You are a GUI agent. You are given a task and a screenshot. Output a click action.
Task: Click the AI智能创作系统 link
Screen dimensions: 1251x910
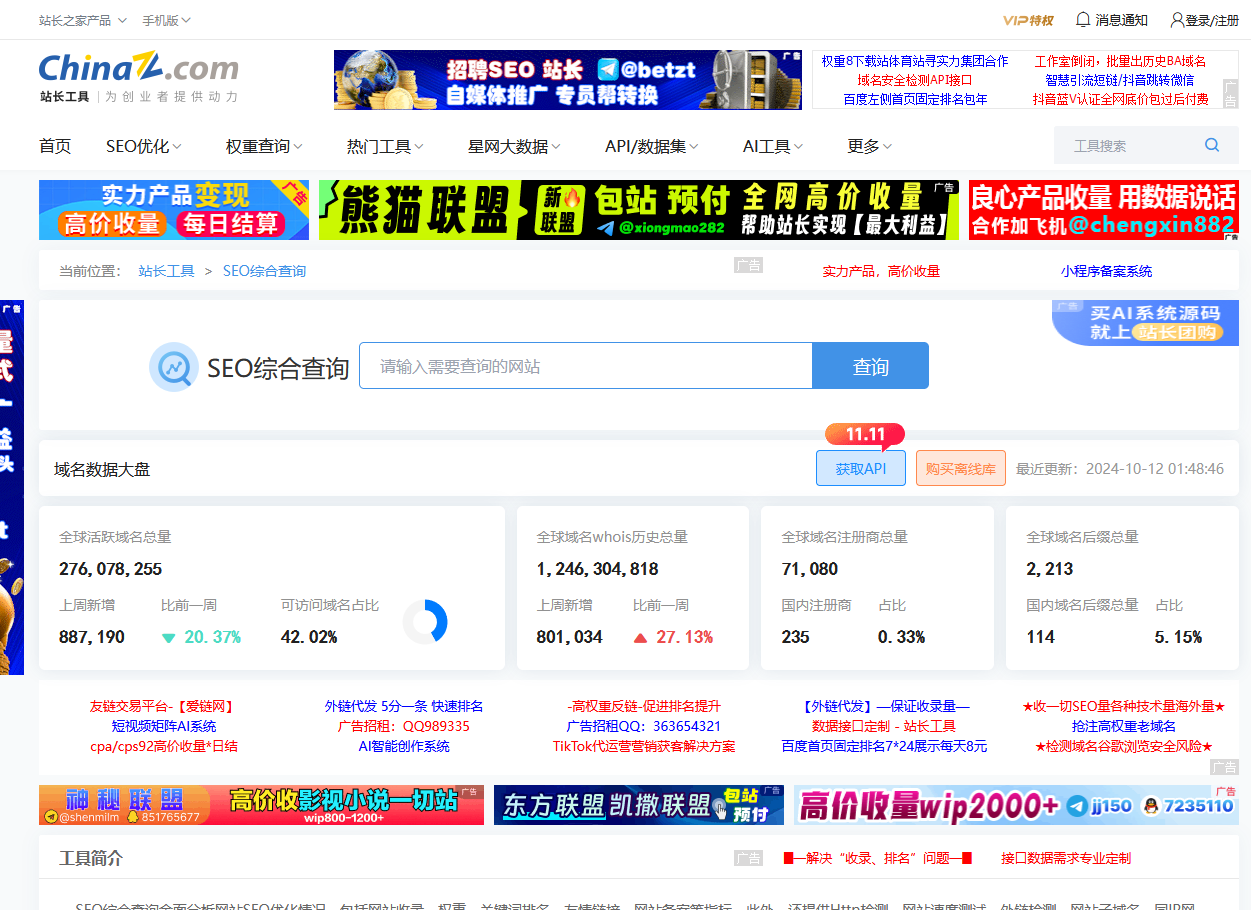coord(404,746)
